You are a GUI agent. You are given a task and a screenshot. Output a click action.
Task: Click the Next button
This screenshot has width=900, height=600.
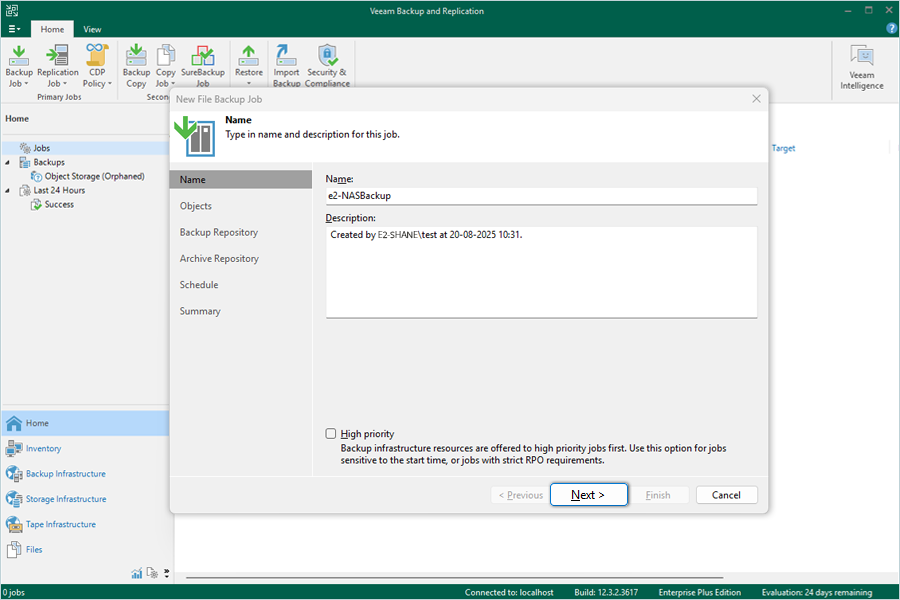588,495
